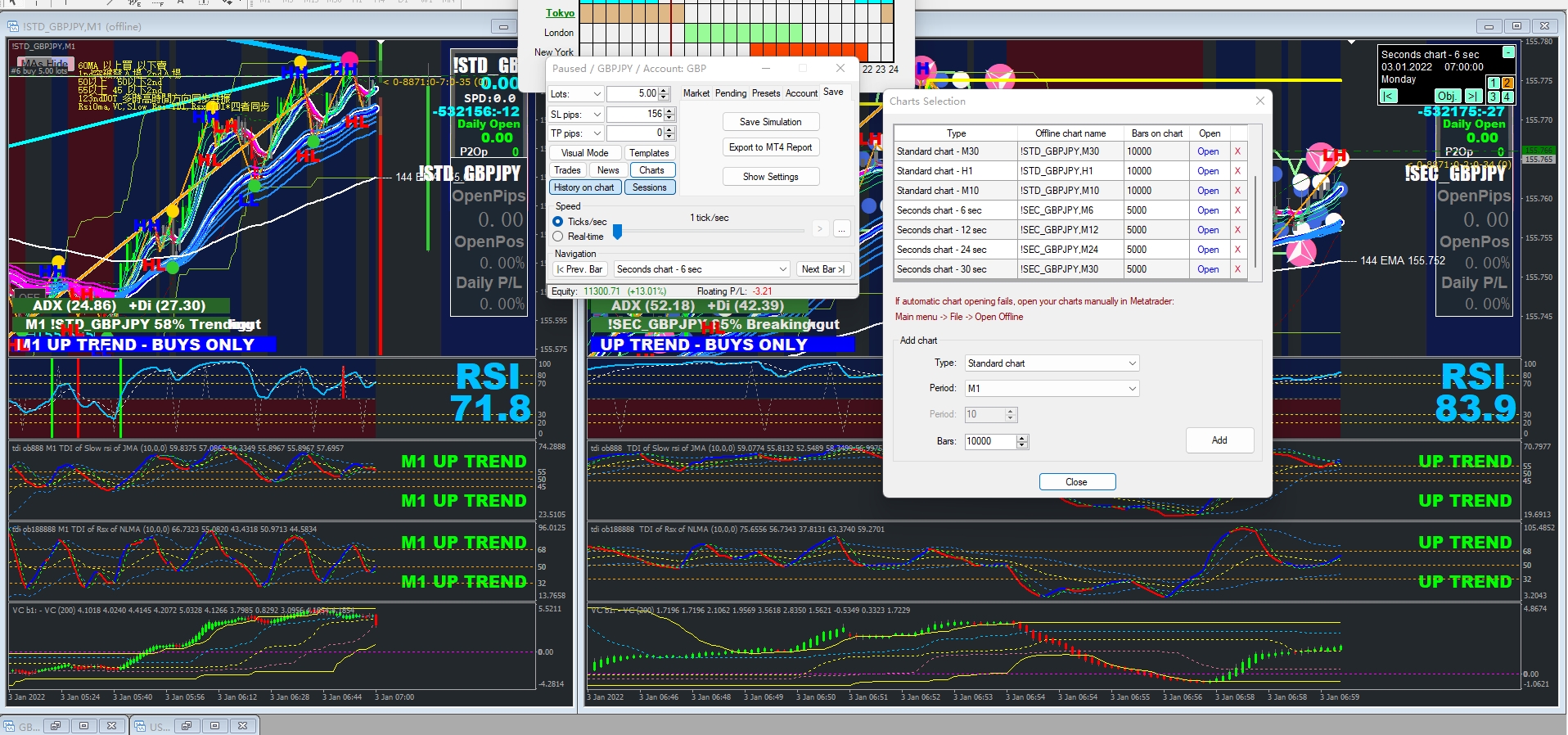Click the simulation speed slider handle
This screenshot has height=735, width=1568.
pyautogui.click(x=618, y=232)
